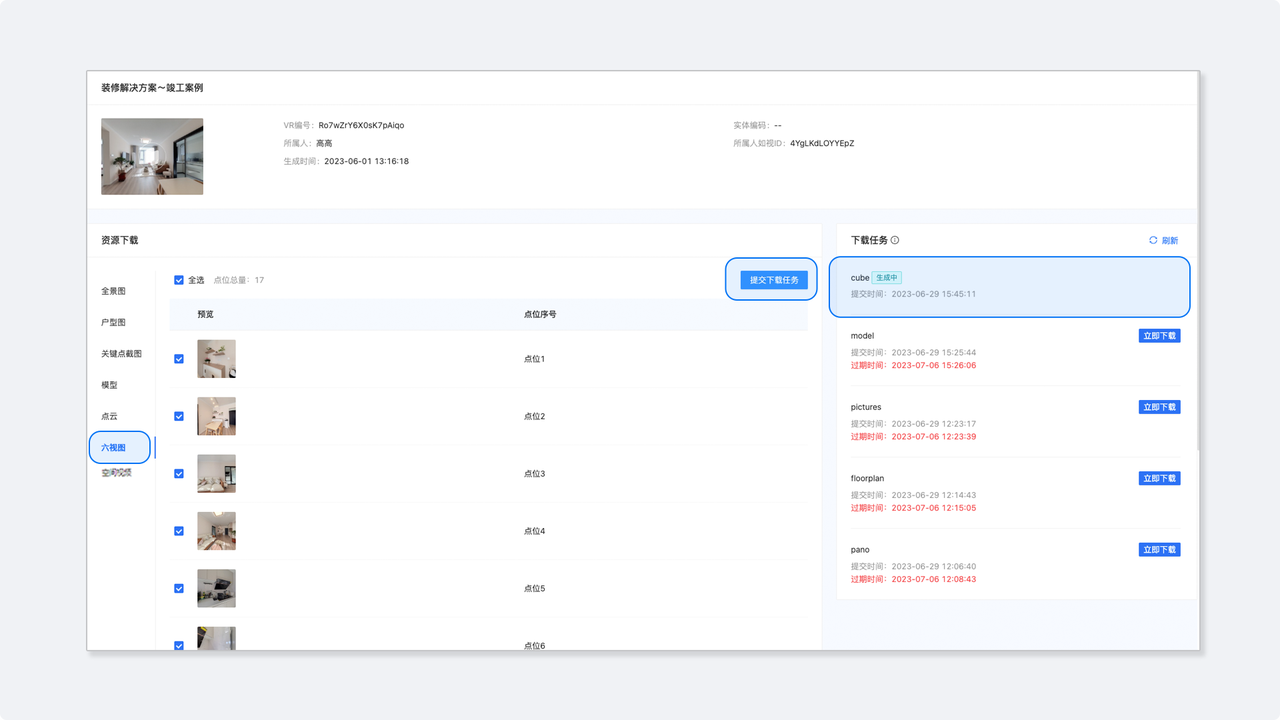Toggle the 全选 checkbox
Image resolution: width=1280 pixels, height=720 pixels.
point(179,280)
